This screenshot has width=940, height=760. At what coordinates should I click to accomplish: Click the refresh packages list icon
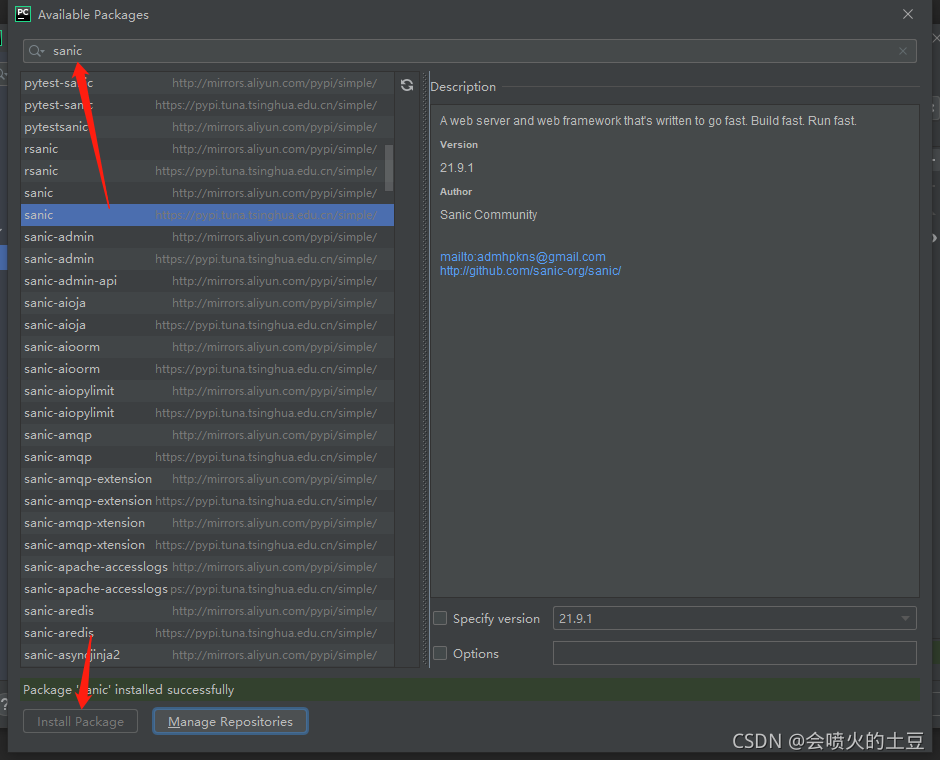[x=407, y=85]
